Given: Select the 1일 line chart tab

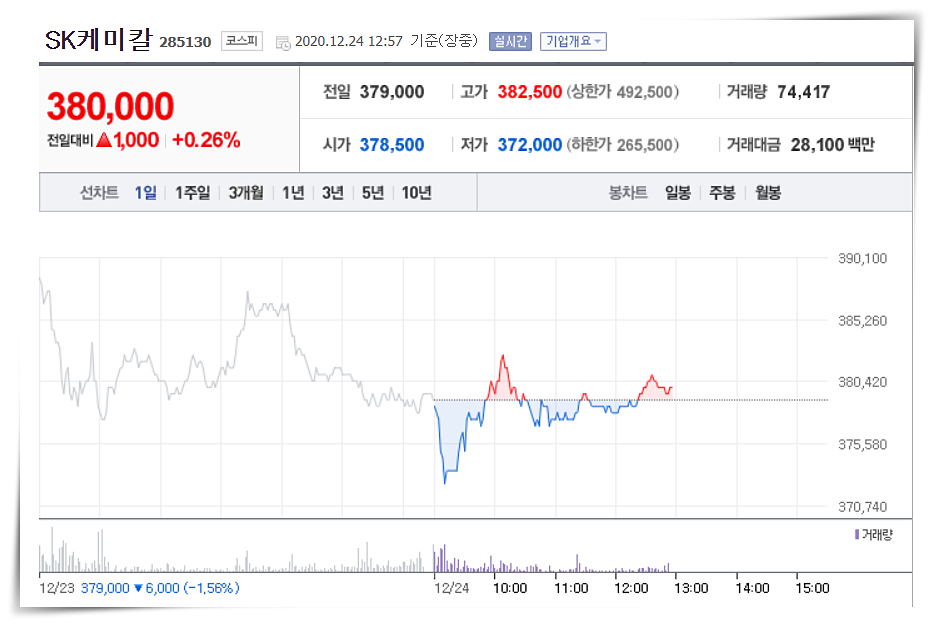Looking at the screenshot, I should pos(145,192).
